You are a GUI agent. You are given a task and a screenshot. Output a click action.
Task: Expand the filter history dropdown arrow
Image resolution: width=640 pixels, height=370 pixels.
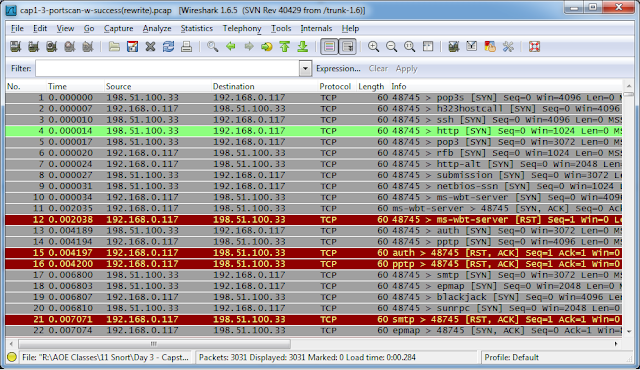pos(305,69)
